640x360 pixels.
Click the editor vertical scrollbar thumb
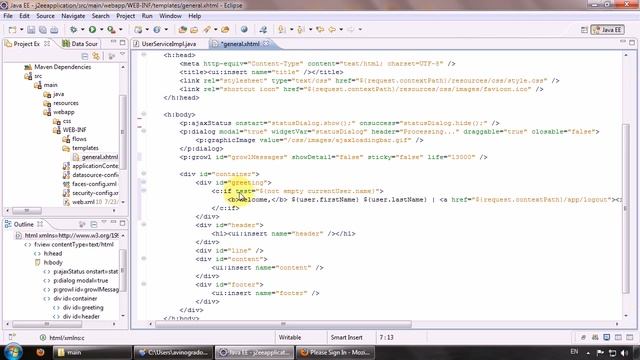tap(626, 208)
